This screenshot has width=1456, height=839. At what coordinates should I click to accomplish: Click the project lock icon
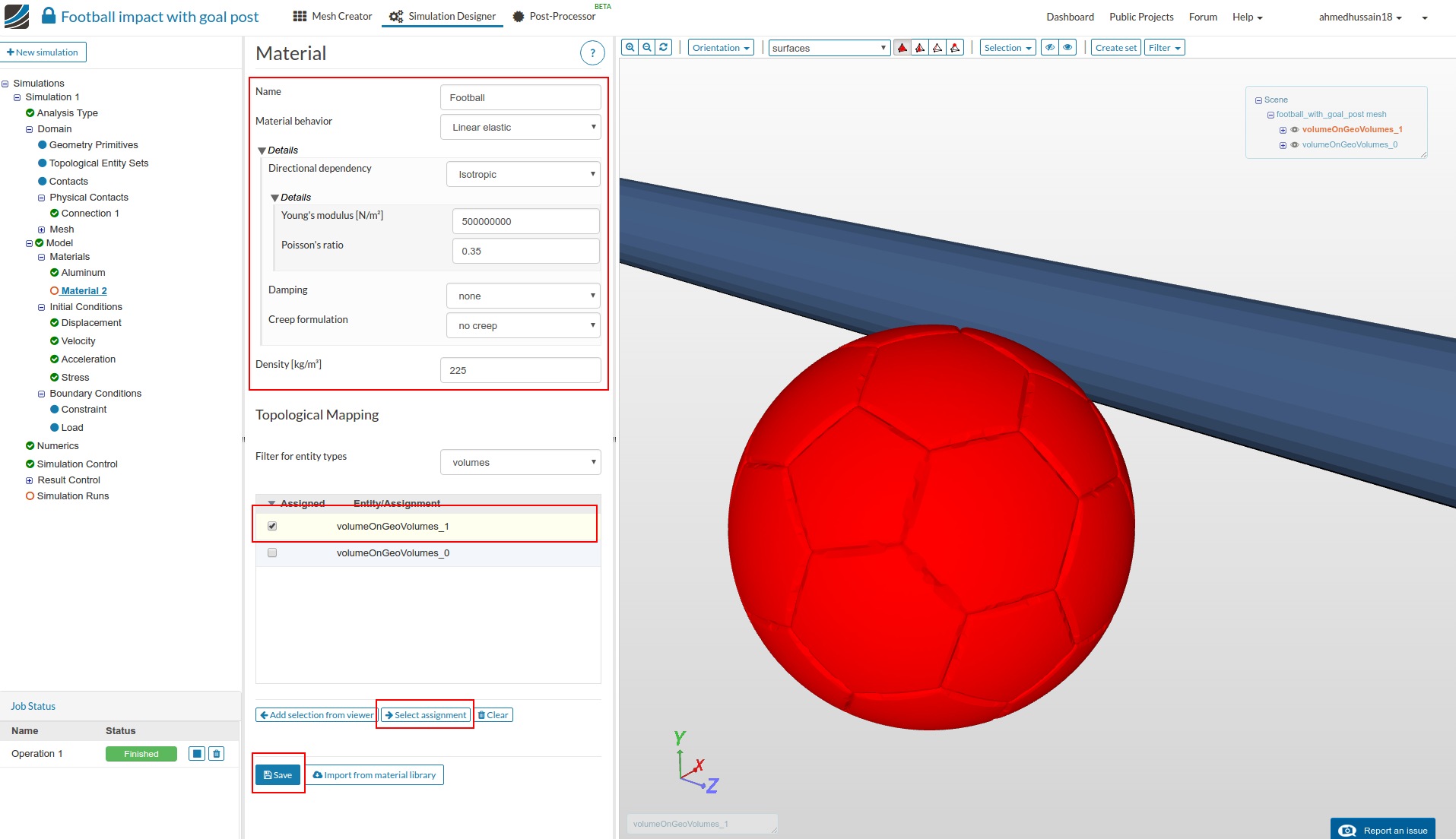coord(48,16)
